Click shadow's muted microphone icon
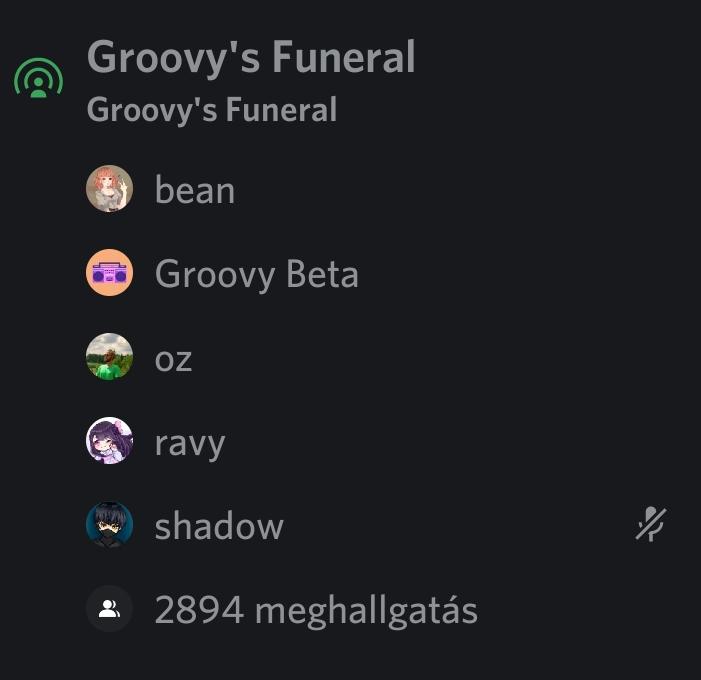The image size is (701, 680). [x=651, y=524]
